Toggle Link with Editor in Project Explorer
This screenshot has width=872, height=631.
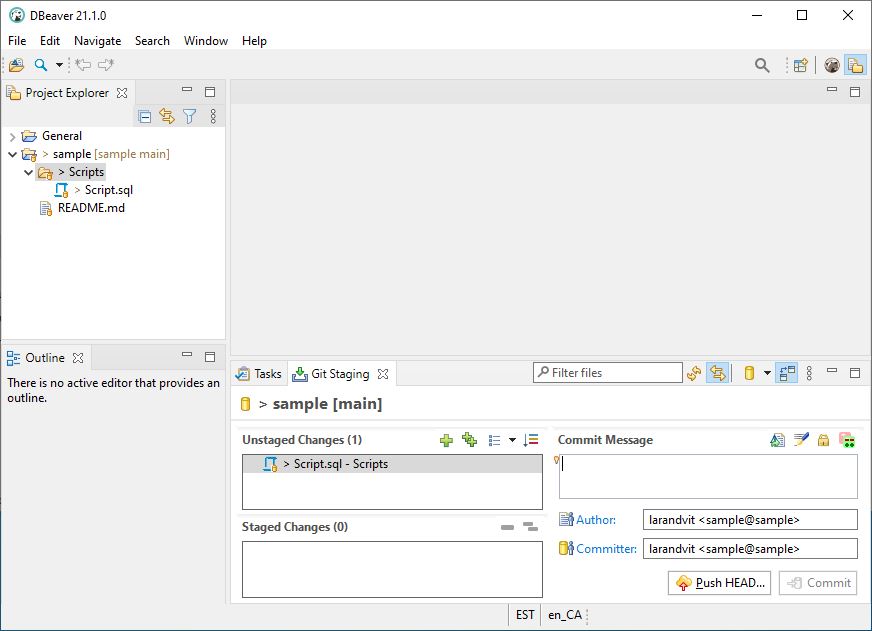pos(167,116)
